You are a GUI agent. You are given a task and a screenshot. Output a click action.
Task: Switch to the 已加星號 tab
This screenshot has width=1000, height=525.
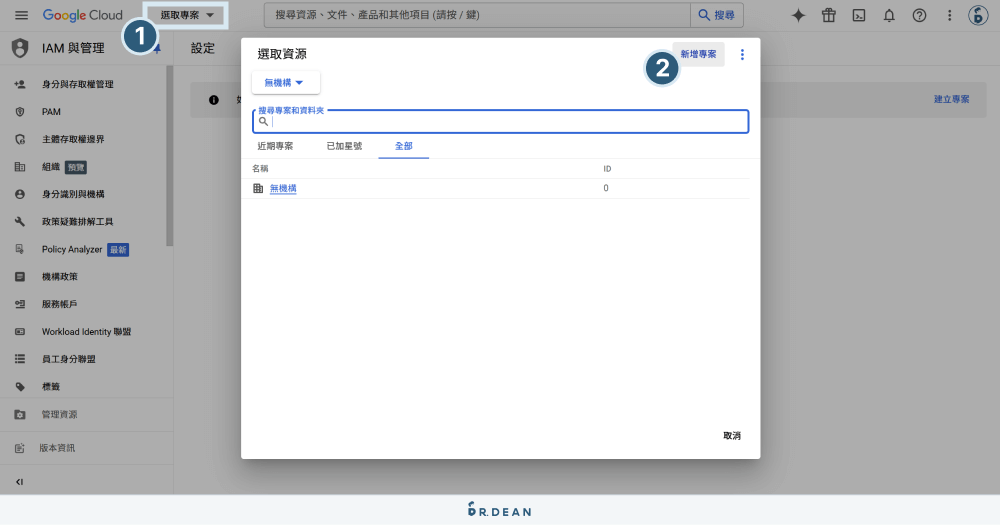[344, 146]
